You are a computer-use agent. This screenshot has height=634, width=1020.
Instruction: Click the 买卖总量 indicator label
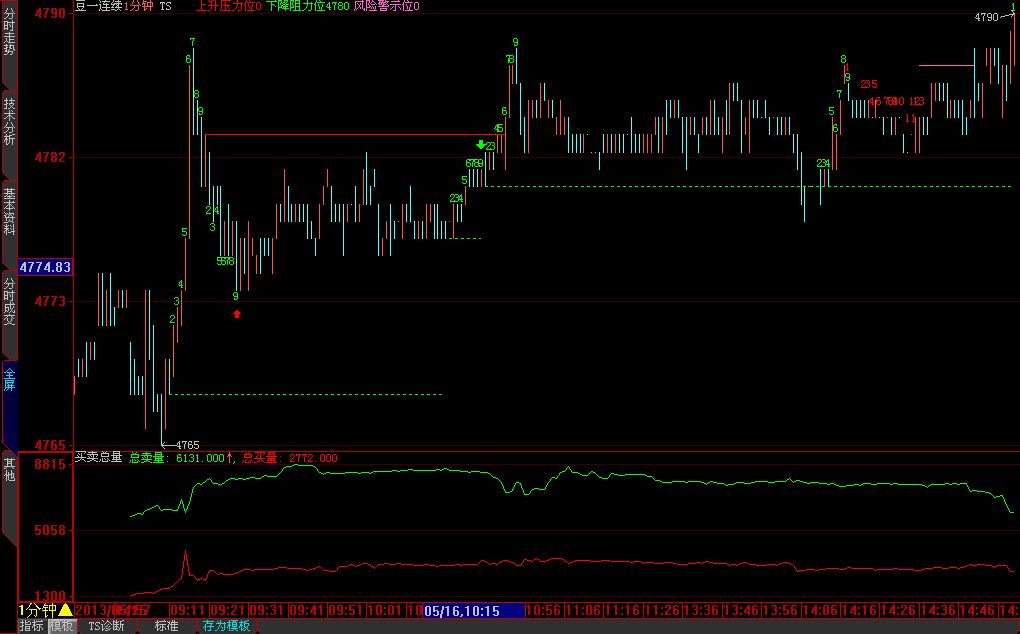click(x=98, y=457)
